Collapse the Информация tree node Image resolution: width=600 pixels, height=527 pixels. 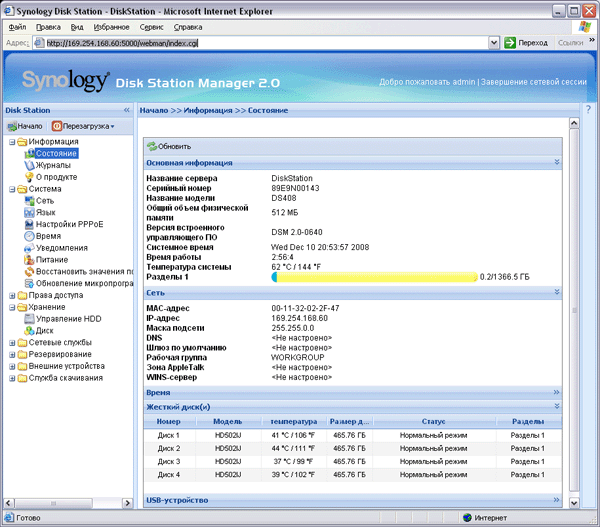12,142
